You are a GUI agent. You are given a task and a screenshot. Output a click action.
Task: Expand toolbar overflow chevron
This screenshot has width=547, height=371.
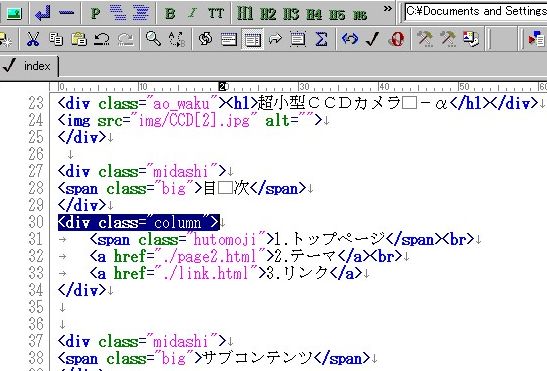point(387,9)
